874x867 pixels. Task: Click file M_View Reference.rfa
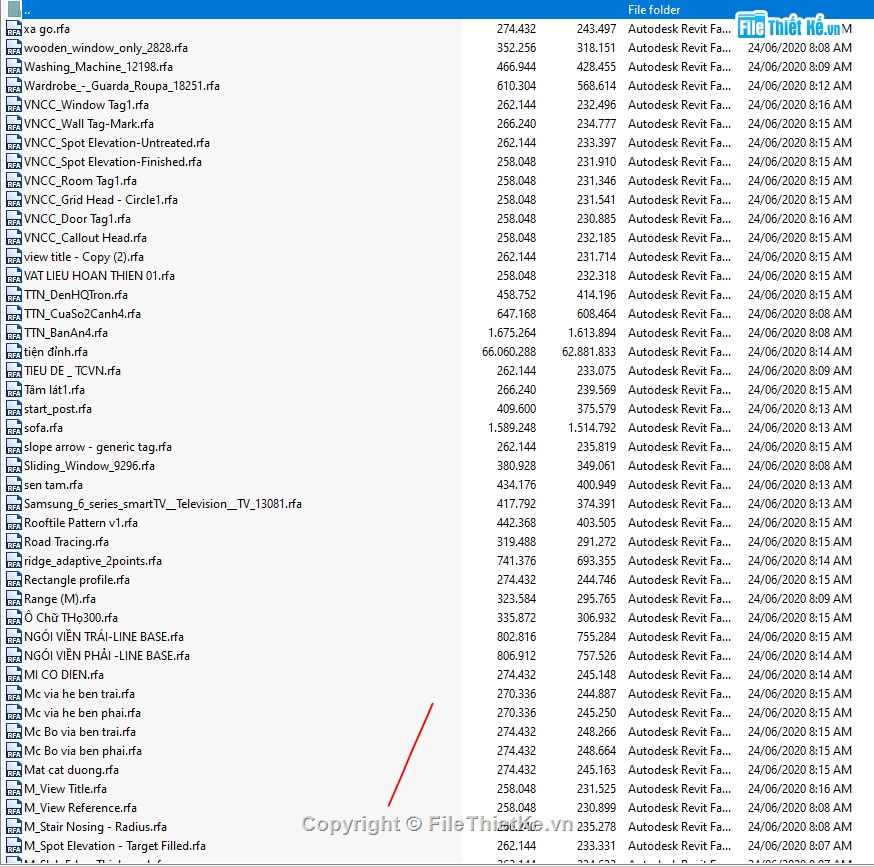[80, 808]
